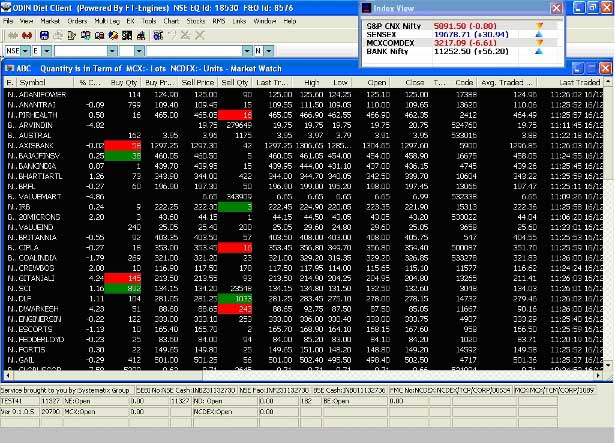Click the up arrow beside SENSEX
The image size is (615, 443).
tap(540, 35)
